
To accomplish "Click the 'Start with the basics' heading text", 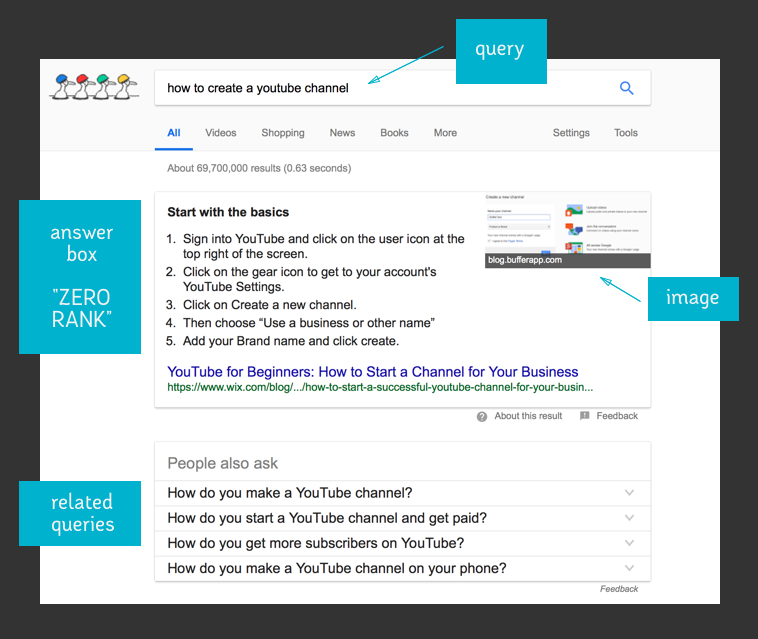I will pyautogui.click(x=228, y=212).
